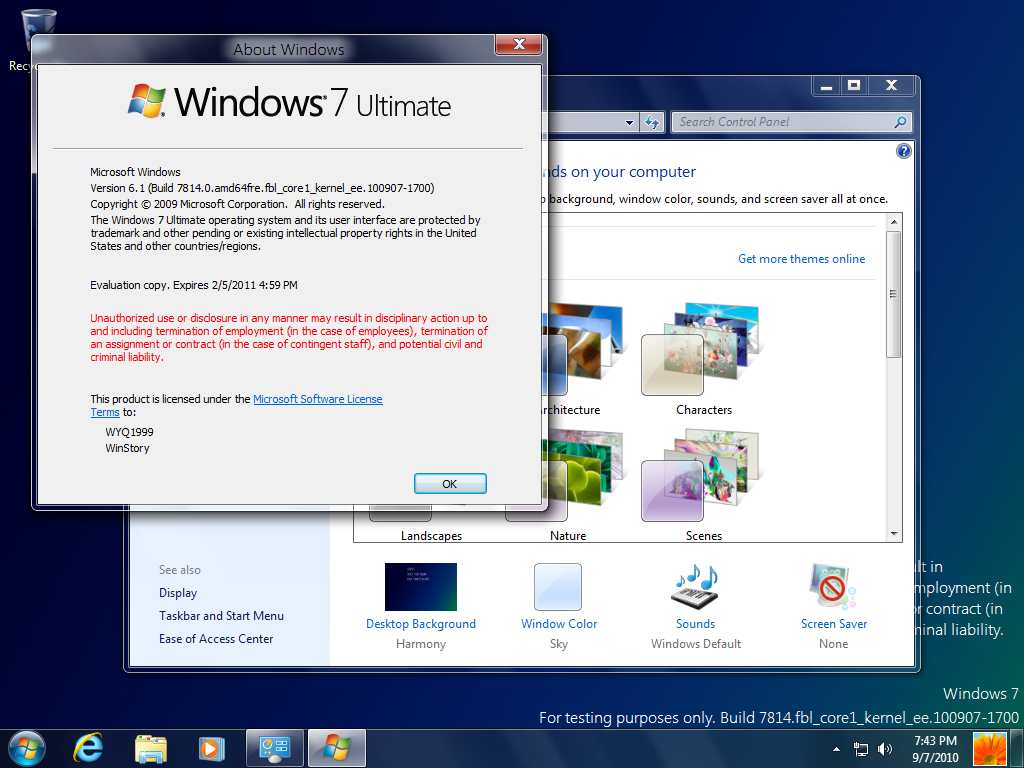Launch Windows Media Player from taskbar
The height and width of the screenshot is (768, 1024).
pos(211,748)
